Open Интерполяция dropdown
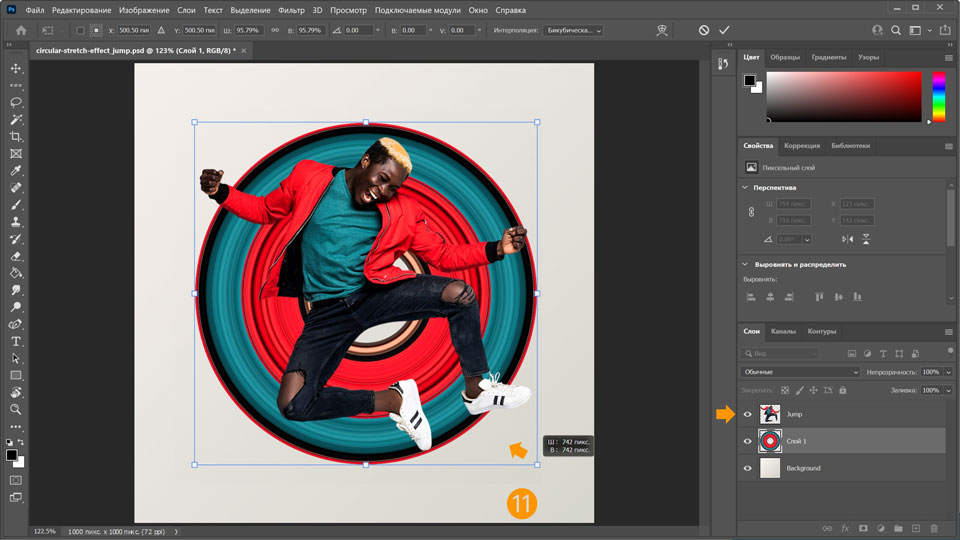 pyautogui.click(x=572, y=30)
